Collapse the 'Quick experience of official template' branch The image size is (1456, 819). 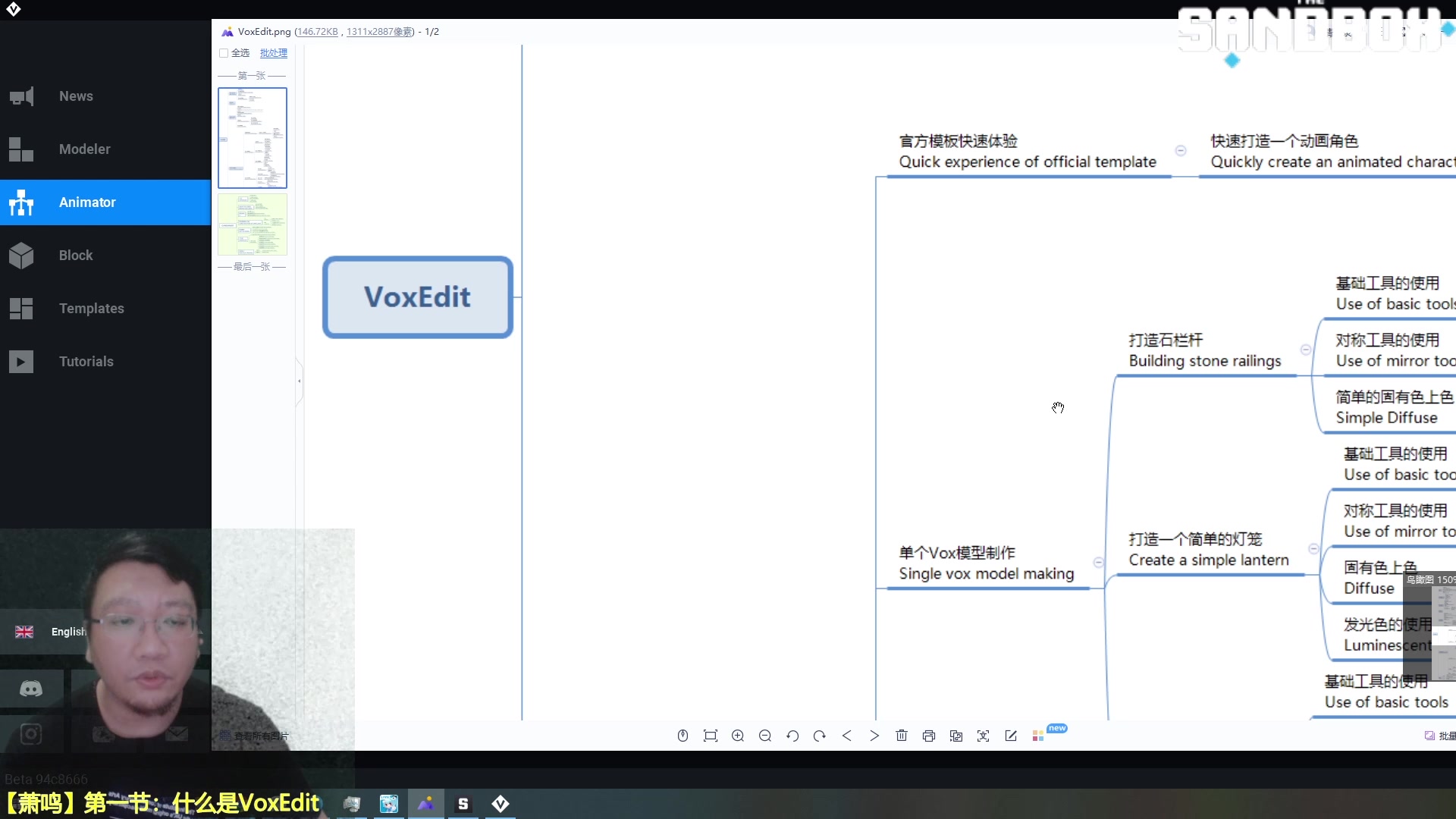1181,151
